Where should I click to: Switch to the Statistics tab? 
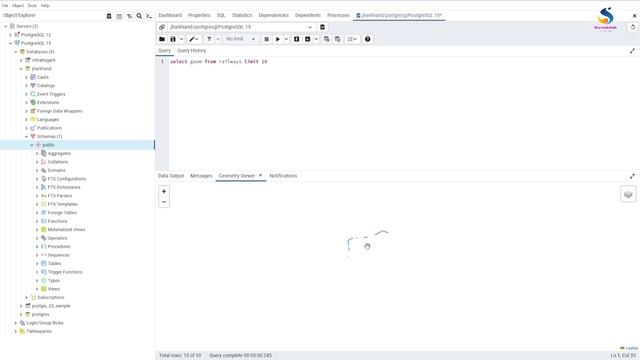pyautogui.click(x=242, y=16)
